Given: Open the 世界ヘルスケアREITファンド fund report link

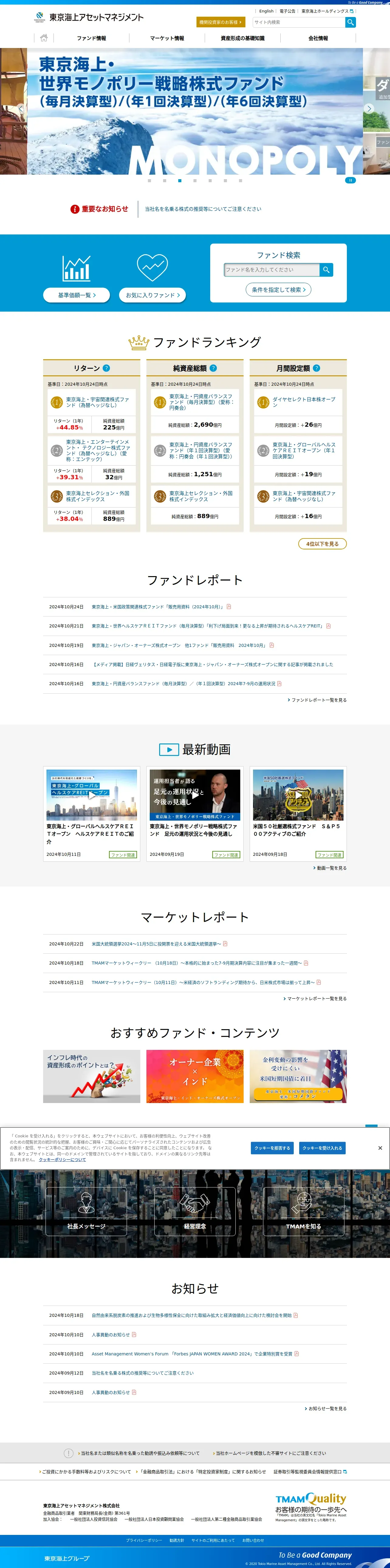Looking at the screenshot, I should pos(207,626).
